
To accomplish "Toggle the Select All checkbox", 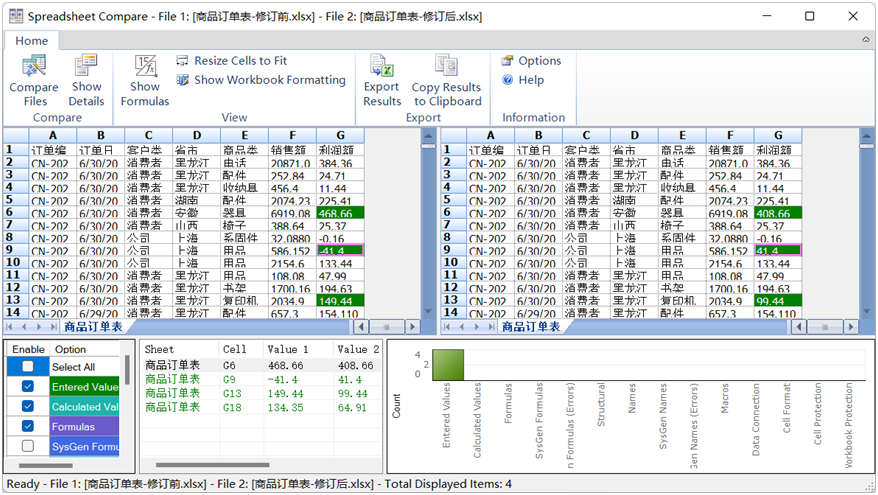I will (27, 367).
